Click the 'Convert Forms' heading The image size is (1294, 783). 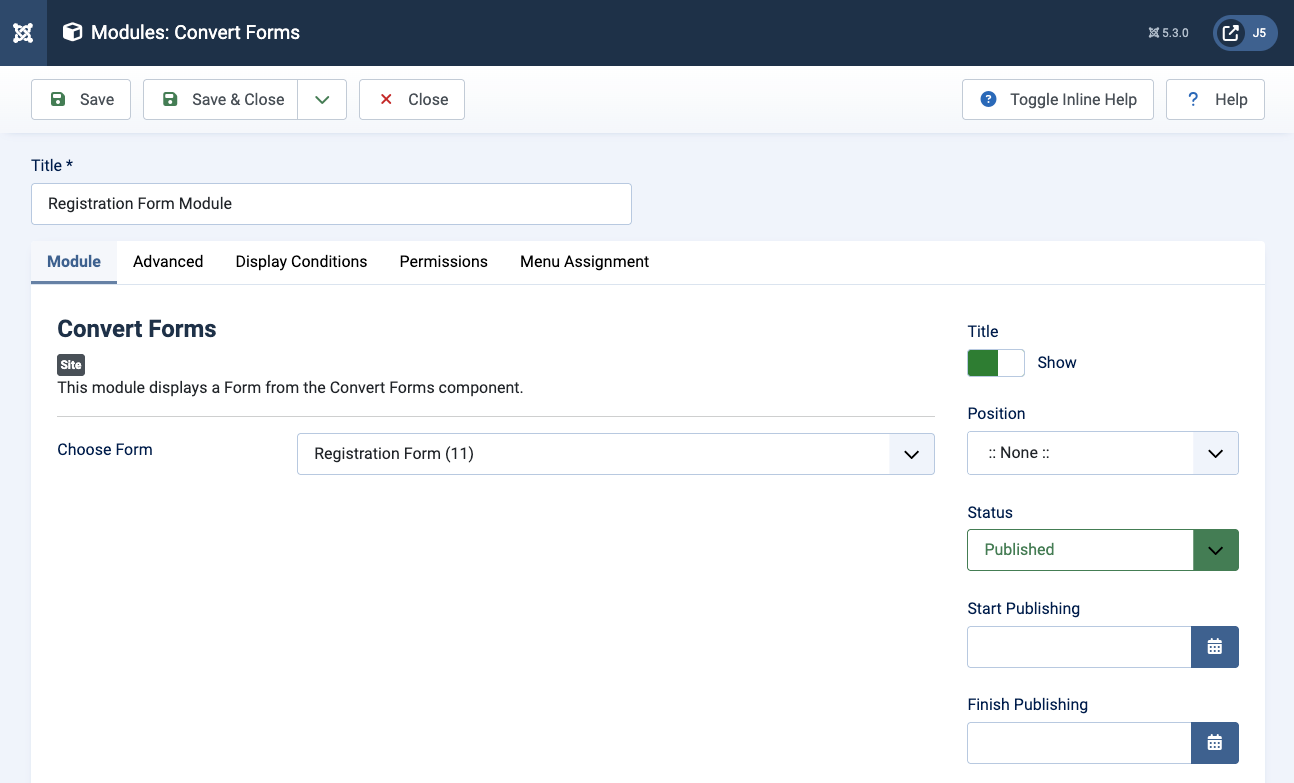[137, 329]
